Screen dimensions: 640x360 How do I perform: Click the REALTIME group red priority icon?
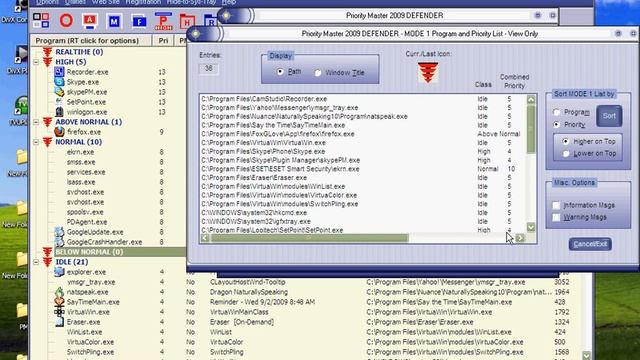click(47, 52)
